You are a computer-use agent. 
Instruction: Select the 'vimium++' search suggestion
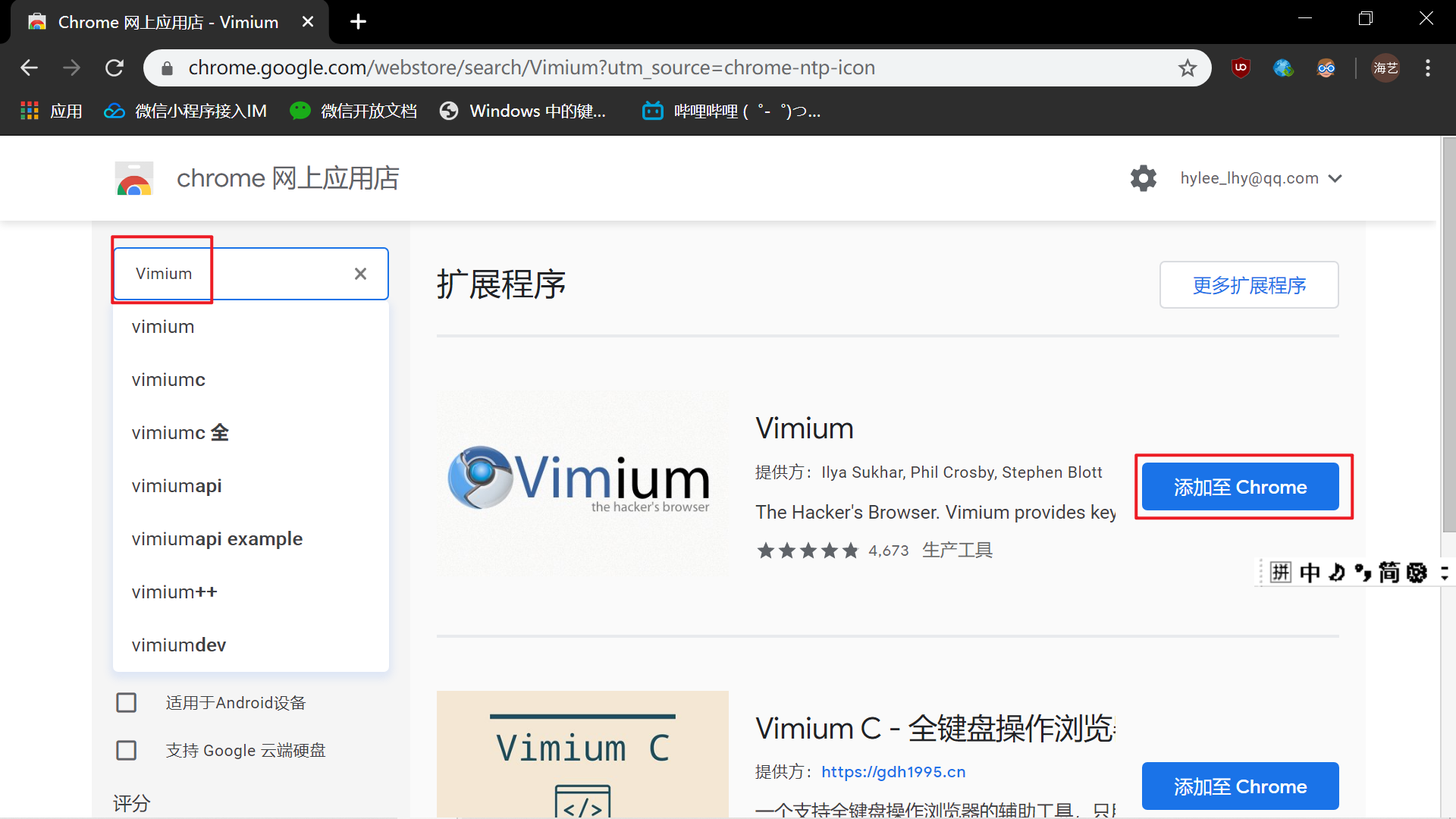[250, 592]
